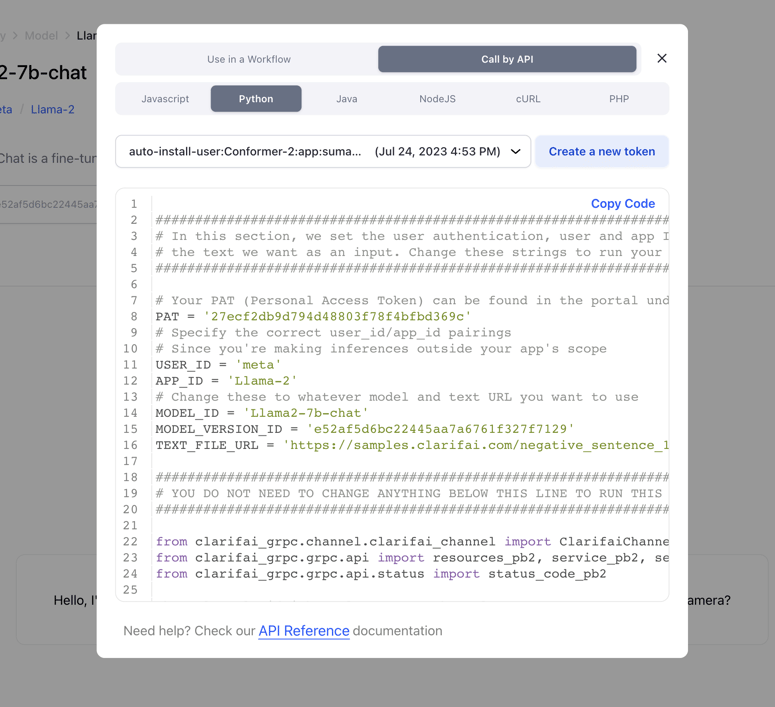Click the MODEL_ID 'Llama2-7b-chat' value
Viewport: 775px width, 707px height.
pyautogui.click(x=306, y=413)
